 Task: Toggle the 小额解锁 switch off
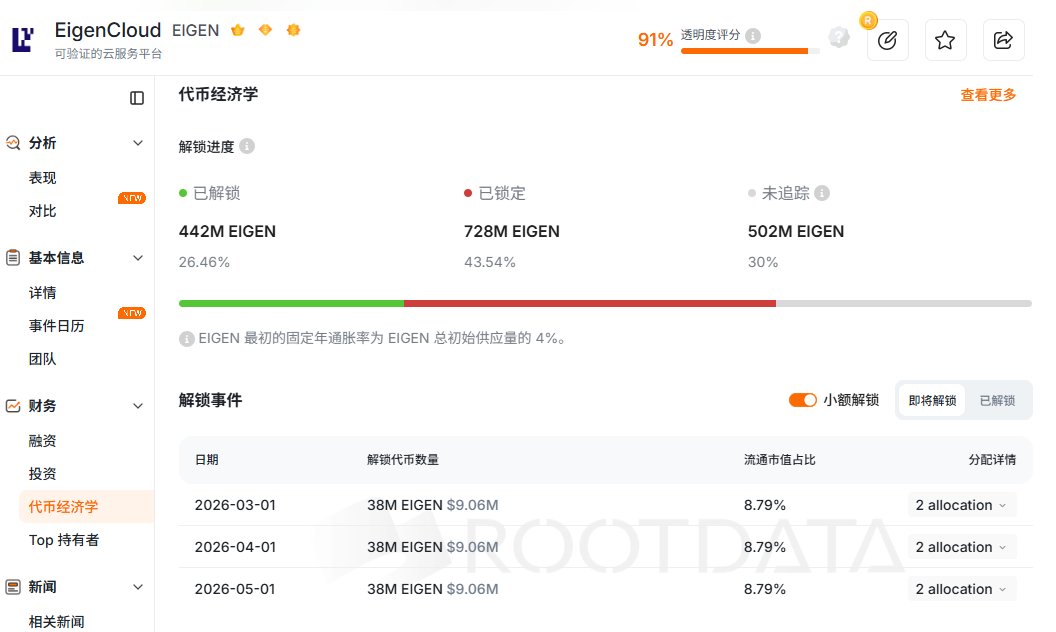(x=803, y=399)
